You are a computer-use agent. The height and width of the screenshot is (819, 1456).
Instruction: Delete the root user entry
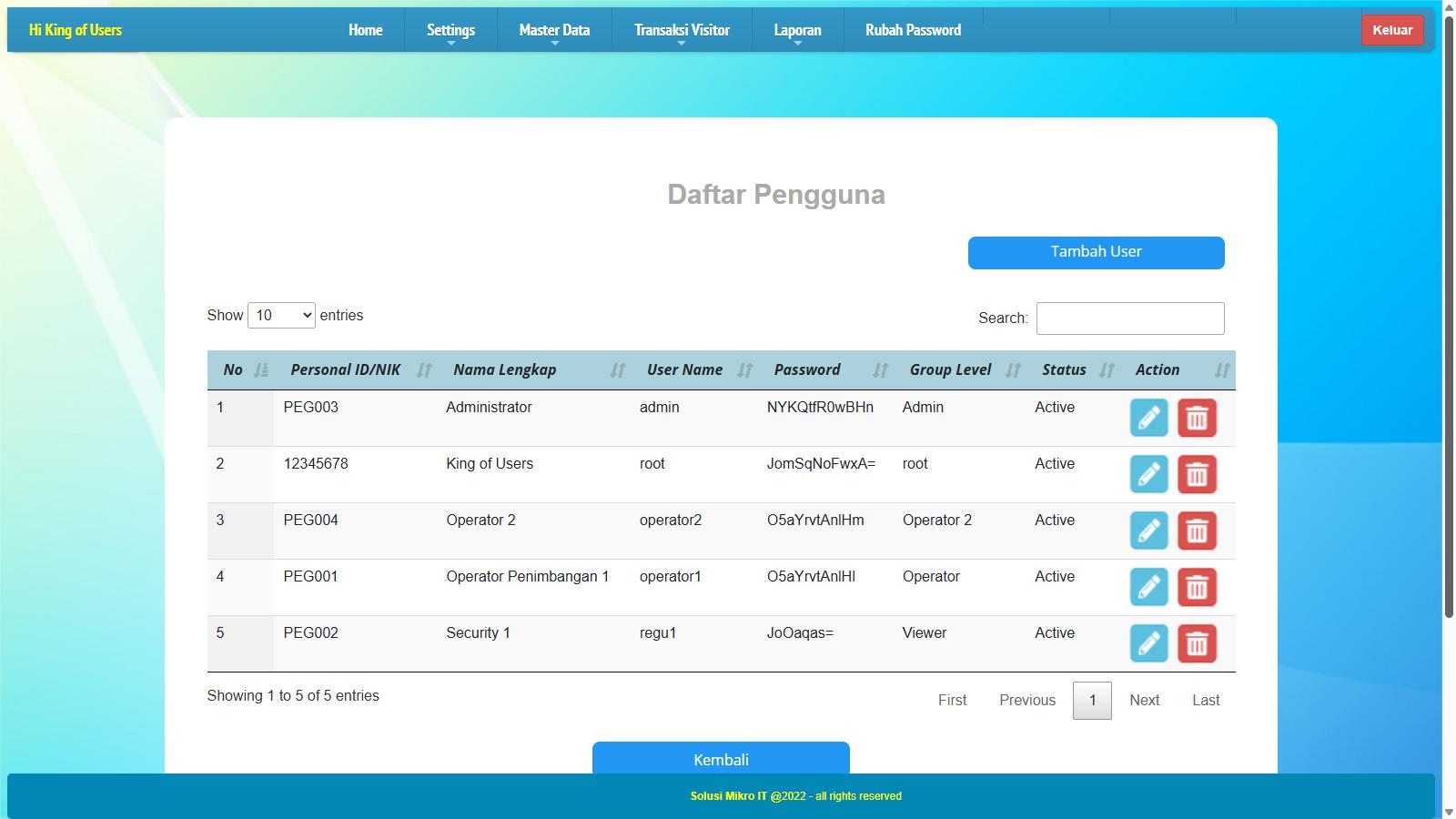1197,475
